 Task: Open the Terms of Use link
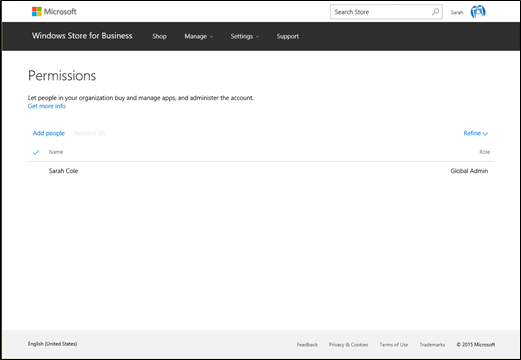[x=394, y=345]
